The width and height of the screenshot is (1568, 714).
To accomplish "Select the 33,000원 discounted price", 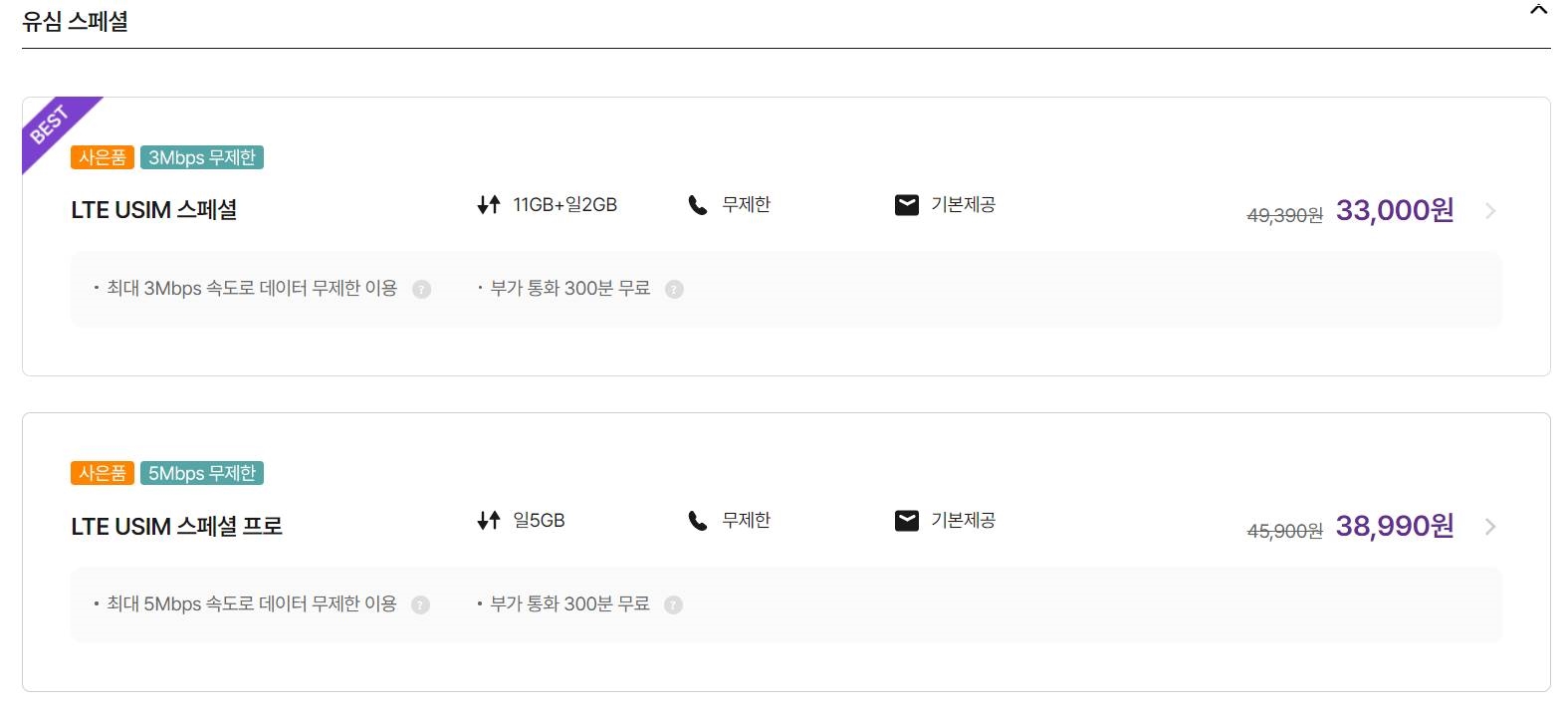I will click(x=1393, y=210).
